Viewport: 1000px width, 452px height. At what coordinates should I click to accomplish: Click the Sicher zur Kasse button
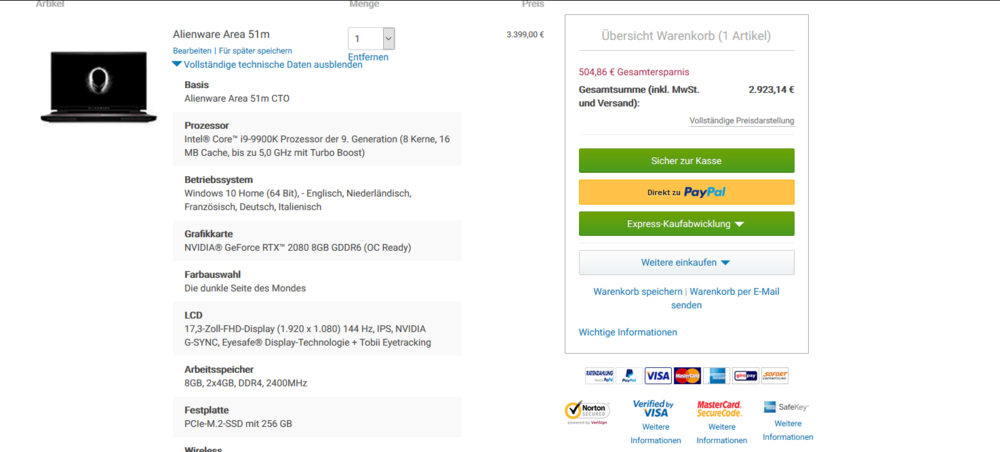tap(686, 160)
